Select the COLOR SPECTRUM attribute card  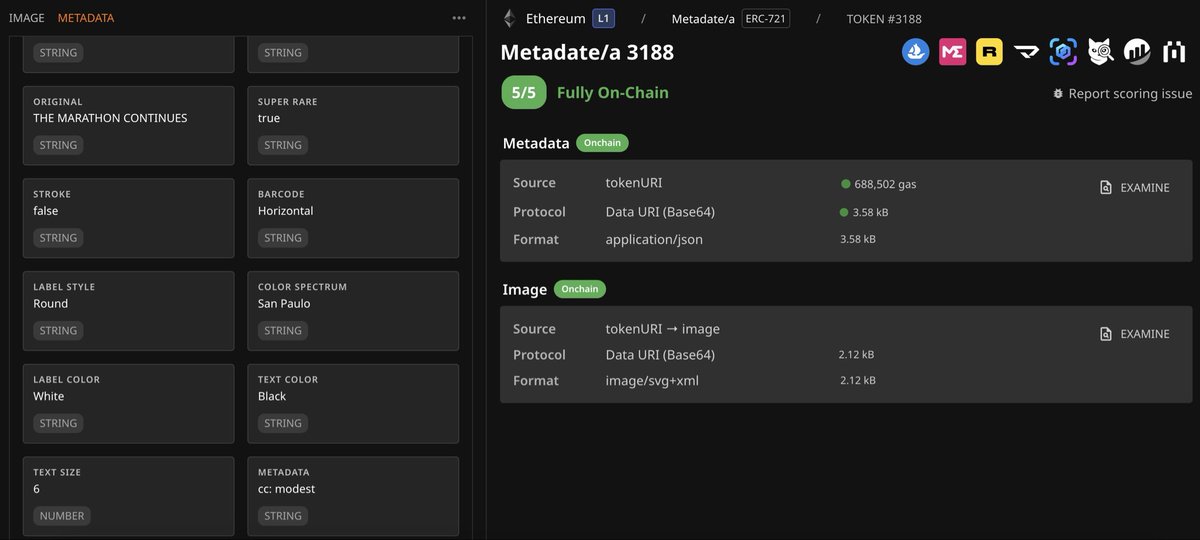[353, 311]
